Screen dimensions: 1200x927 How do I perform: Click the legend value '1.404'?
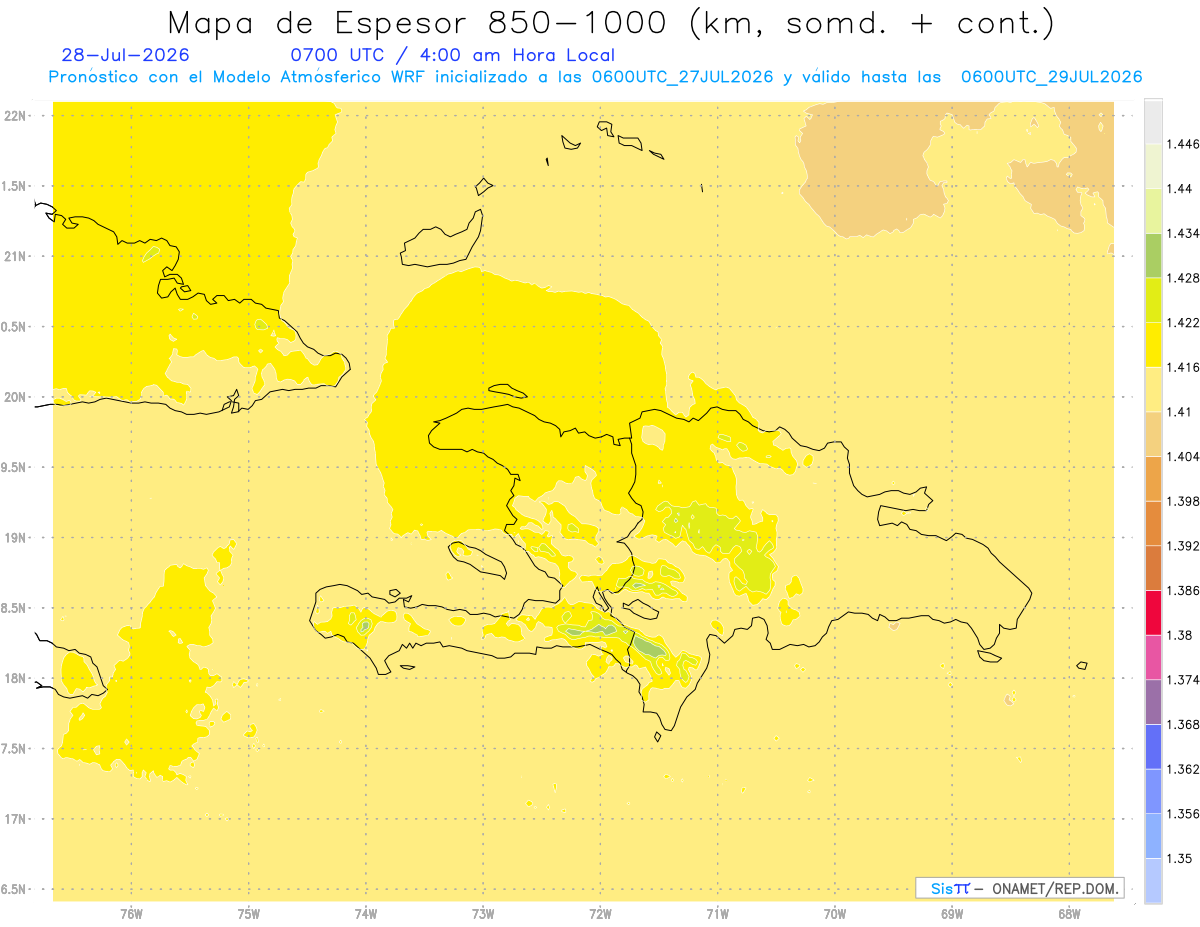[1183, 457]
